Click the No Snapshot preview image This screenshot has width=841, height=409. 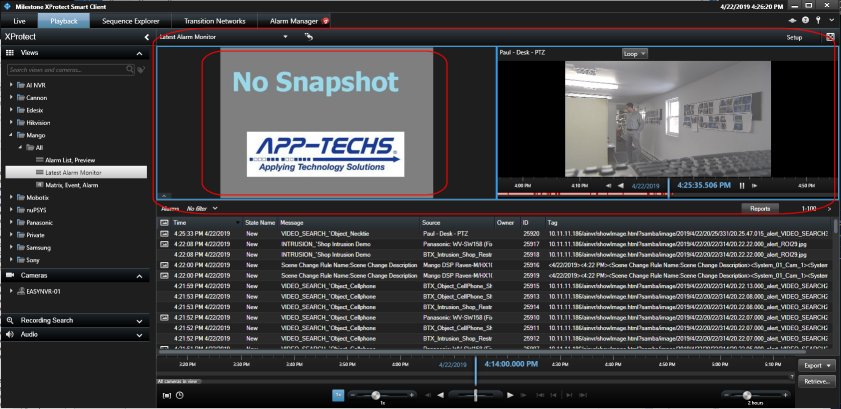[x=326, y=123]
